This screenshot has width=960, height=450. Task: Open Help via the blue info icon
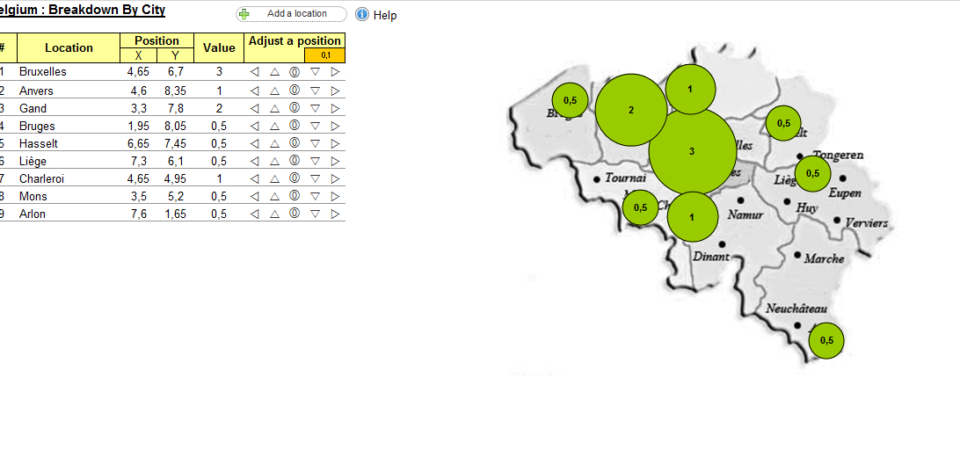[362, 15]
